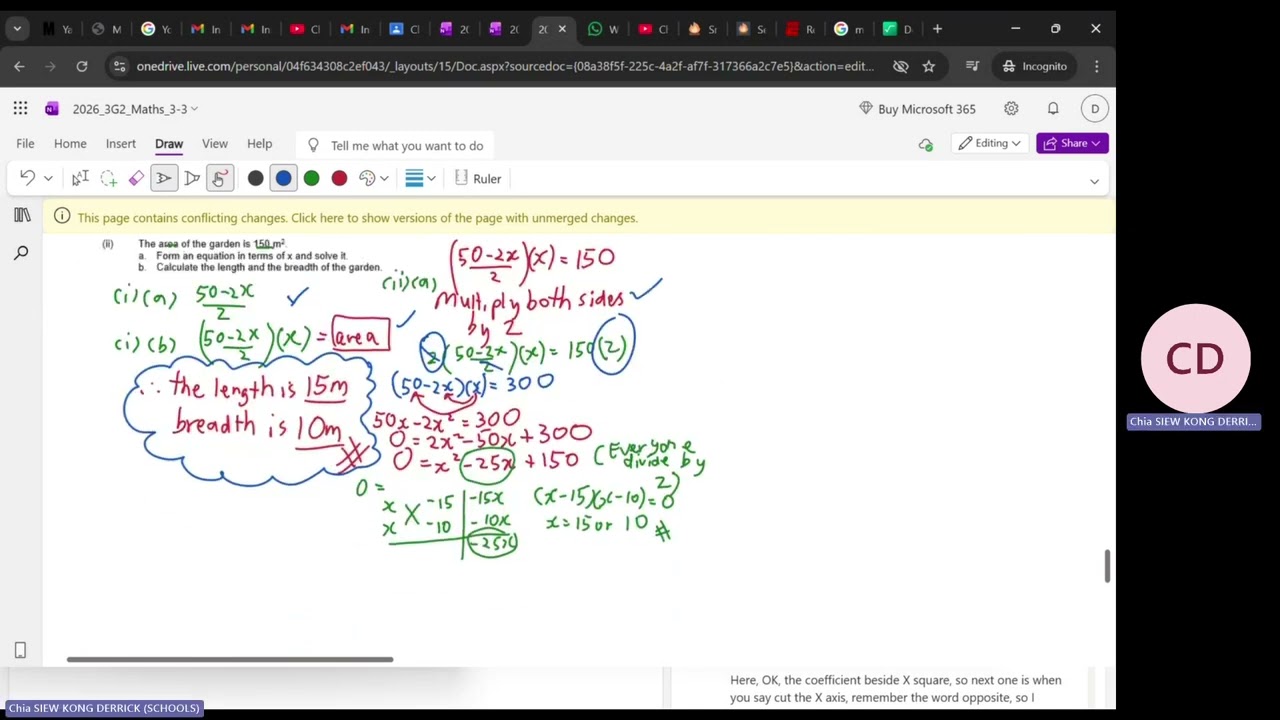Pick the black ink color
1280x720 pixels.
click(x=256, y=178)
